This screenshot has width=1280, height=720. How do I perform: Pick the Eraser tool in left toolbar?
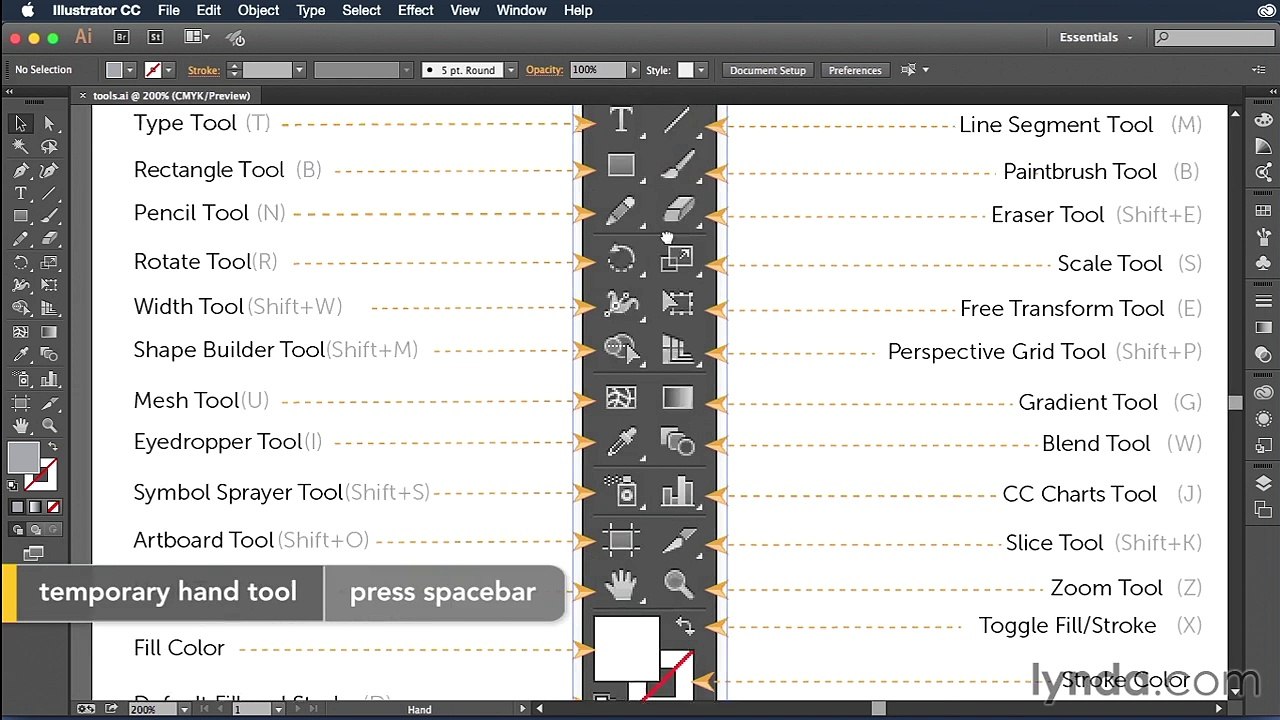coord(49,240)
